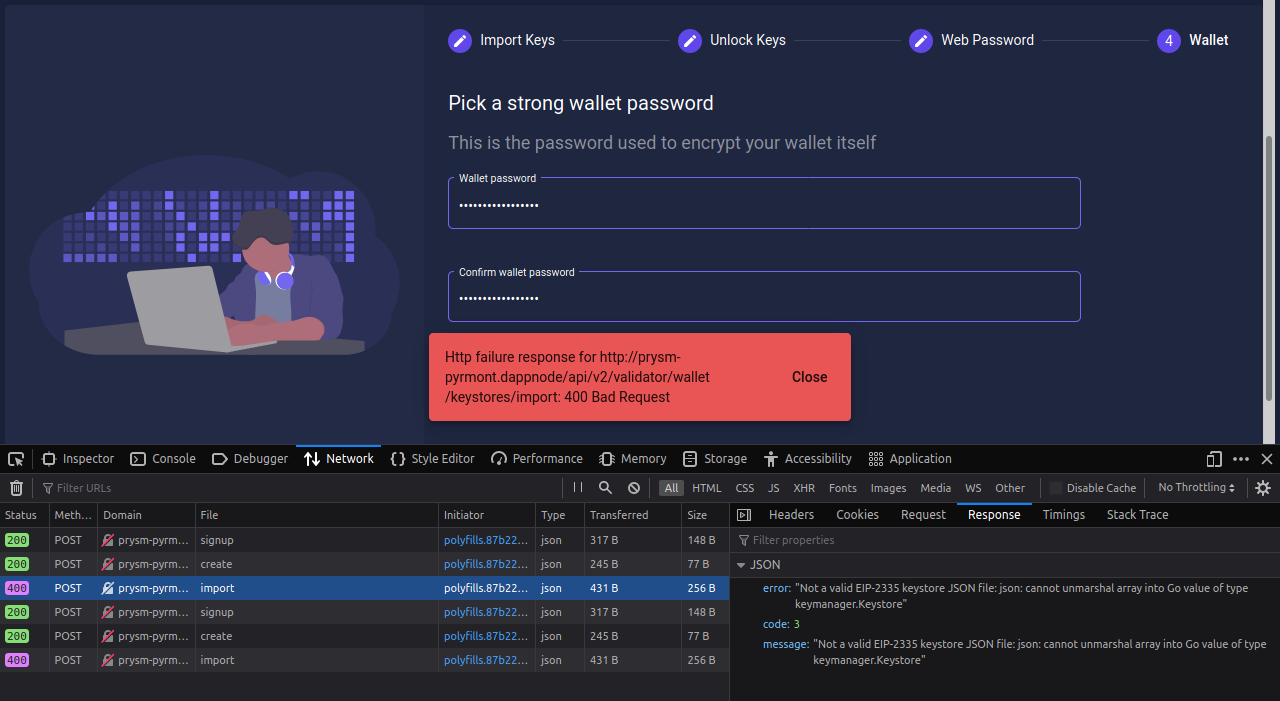The width and height of the screenshot is (1280, 701).
Task: Pause network log recording
Action: point(579,488)
